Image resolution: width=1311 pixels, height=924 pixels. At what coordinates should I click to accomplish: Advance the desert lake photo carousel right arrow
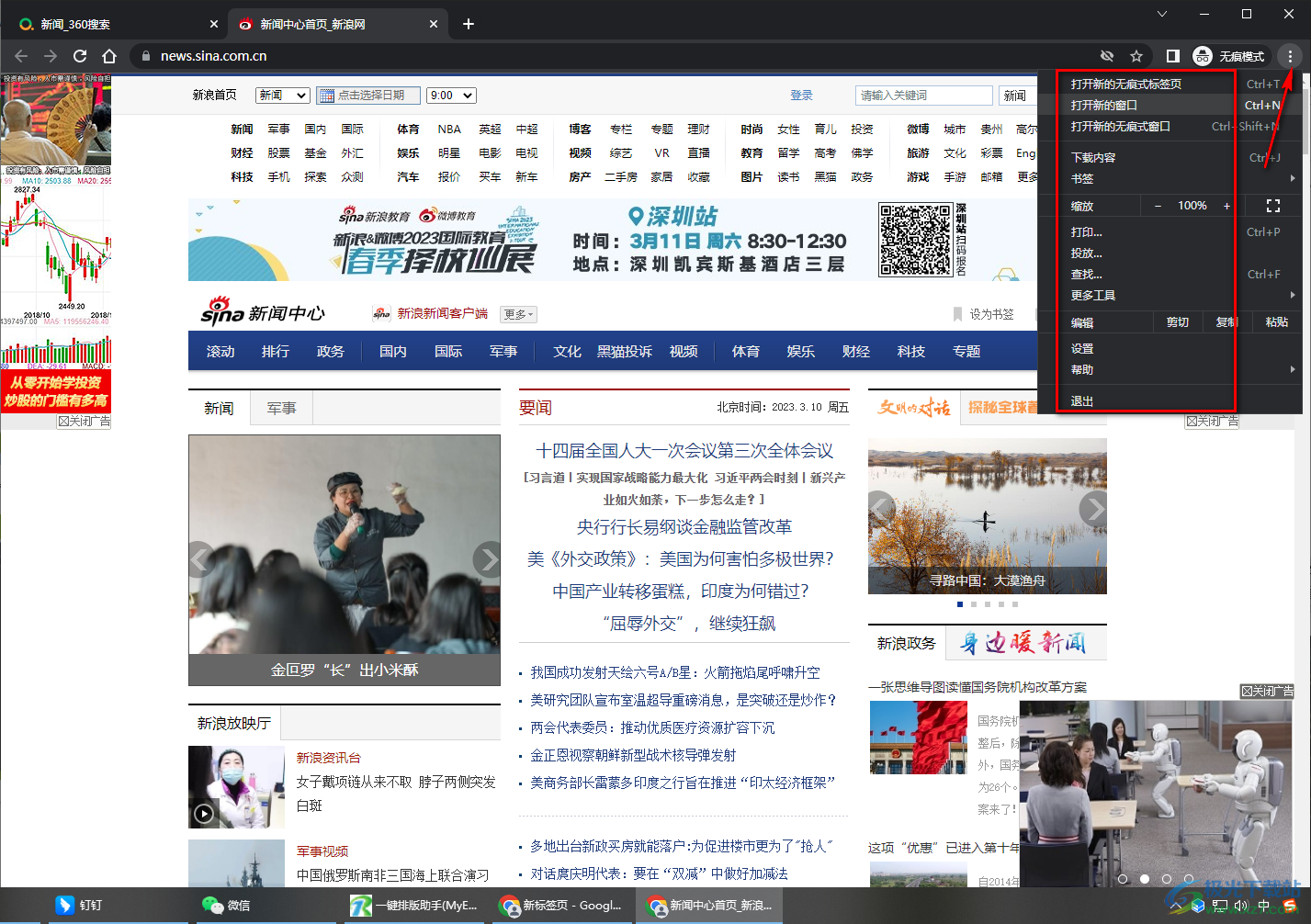(1092, 507)
